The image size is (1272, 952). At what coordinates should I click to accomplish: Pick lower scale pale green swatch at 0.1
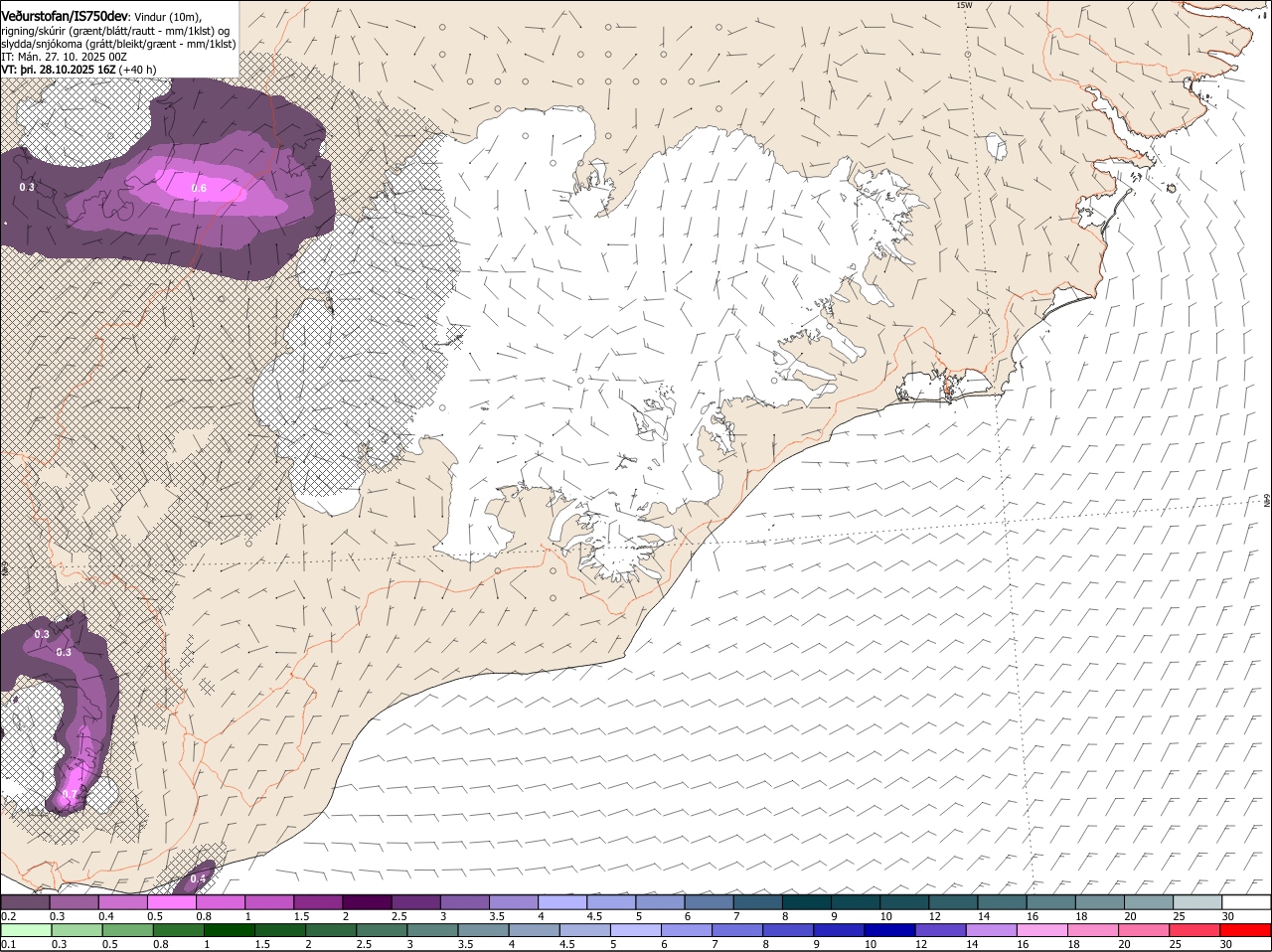[26, 931]
